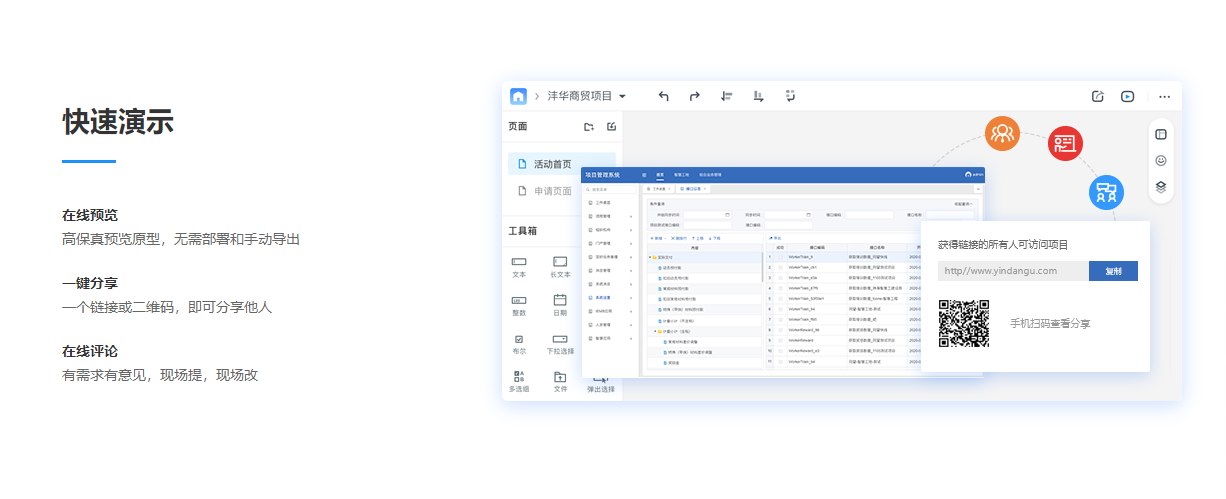The image size is (1226, 499).
Task: Click the admin avatar in the 项目管理系统 header
Action: pos(969,174)
